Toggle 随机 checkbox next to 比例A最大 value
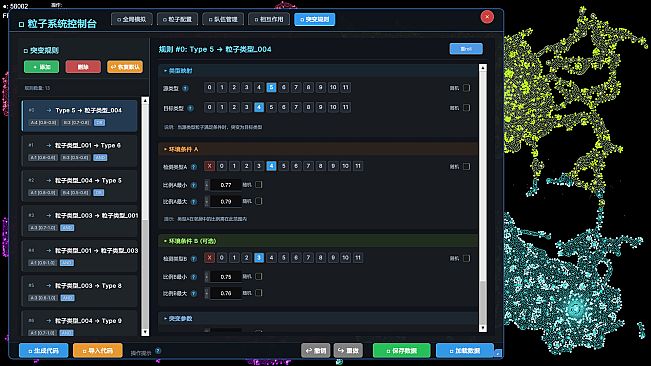Screen dimensions: 651x366 [259, 201]
